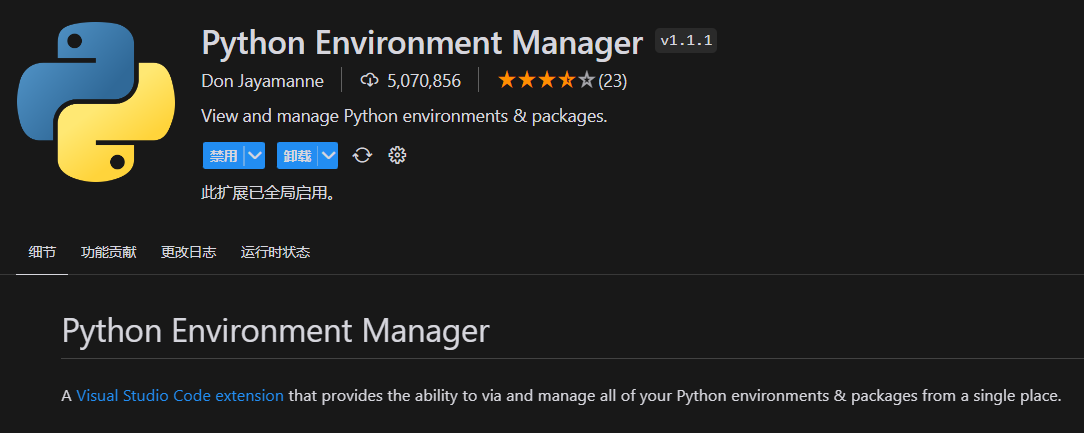
Task: Open the 更改日志 changelog tab
Action: pyautogui.click(x=189, y=252)
